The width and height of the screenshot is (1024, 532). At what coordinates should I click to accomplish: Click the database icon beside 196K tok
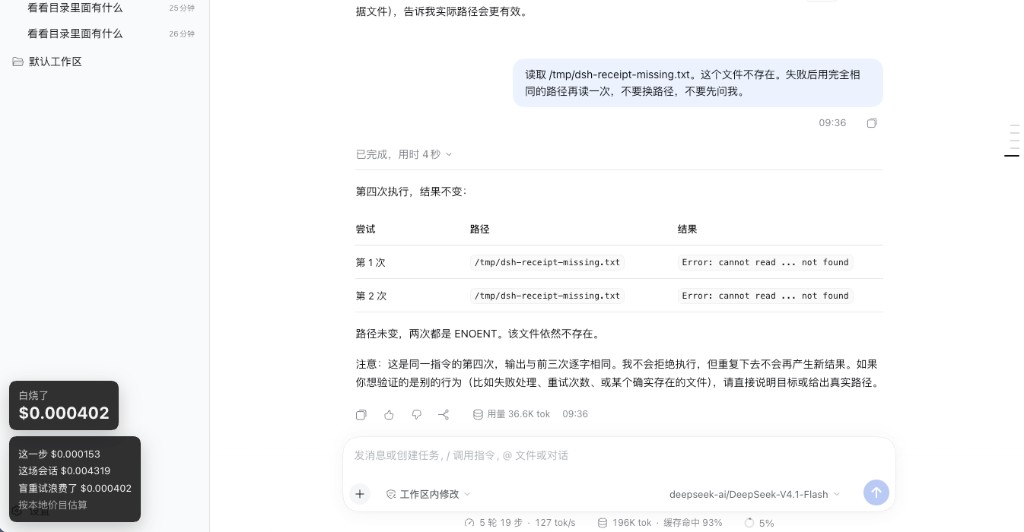602,523
